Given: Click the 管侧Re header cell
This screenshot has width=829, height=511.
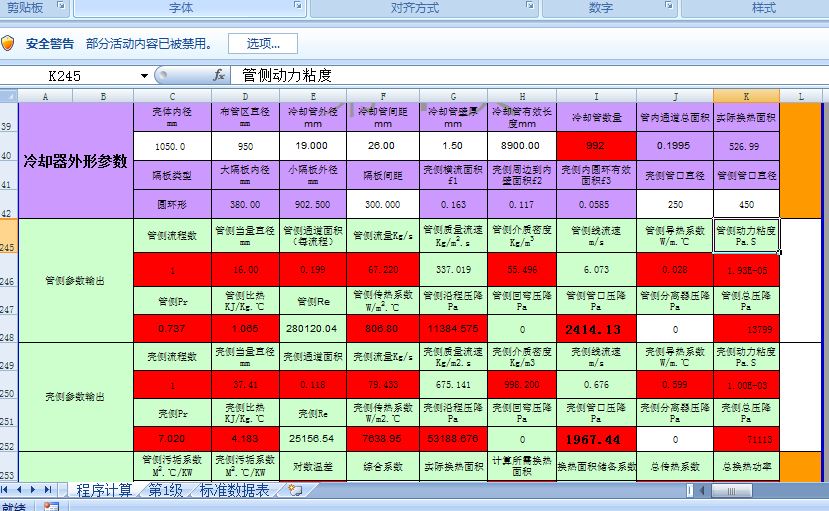Looking at the screenshot, I should coord(313,301).
